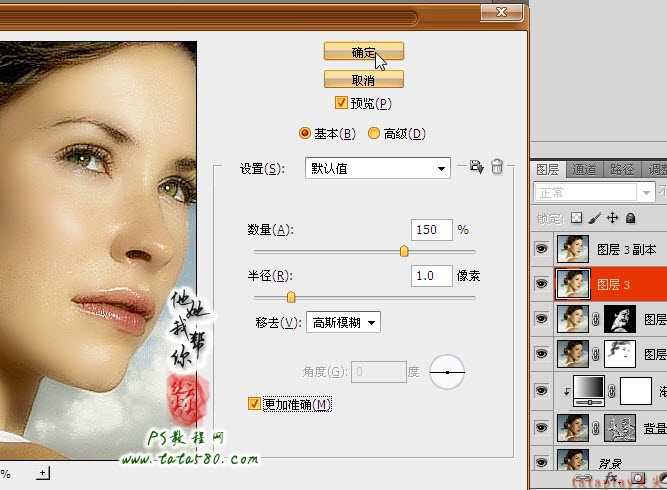The width and height of the screenshot is (667, 490).
Task: Hide the 图层 3 副本 layer via eye
Action: [542, 248]
